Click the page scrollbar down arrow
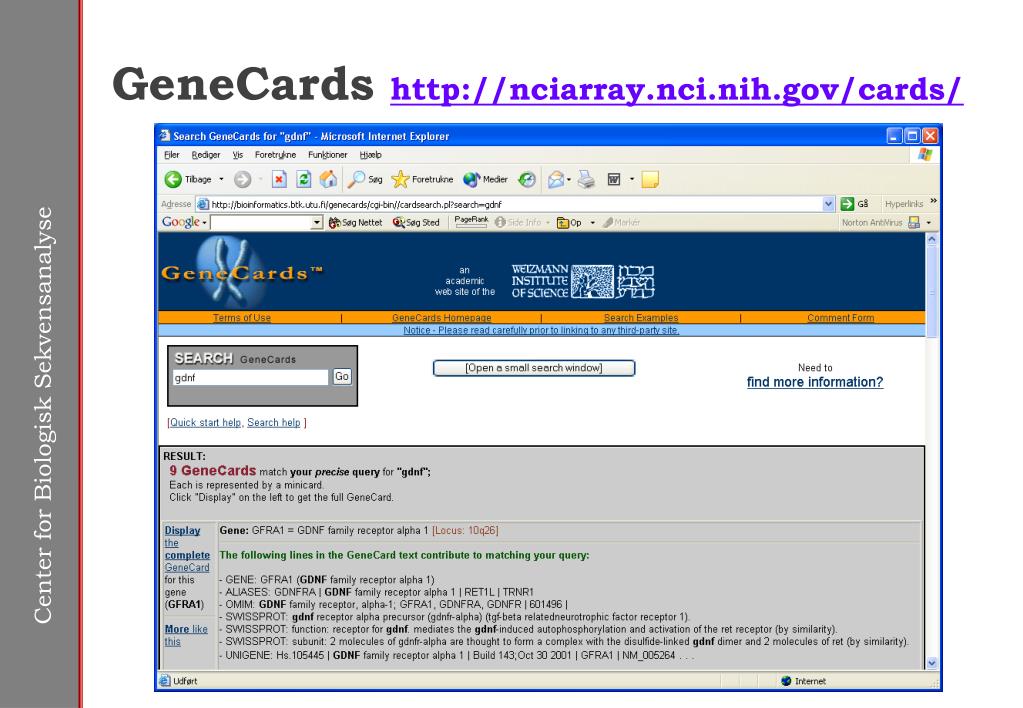 click(x=932, y=663)
